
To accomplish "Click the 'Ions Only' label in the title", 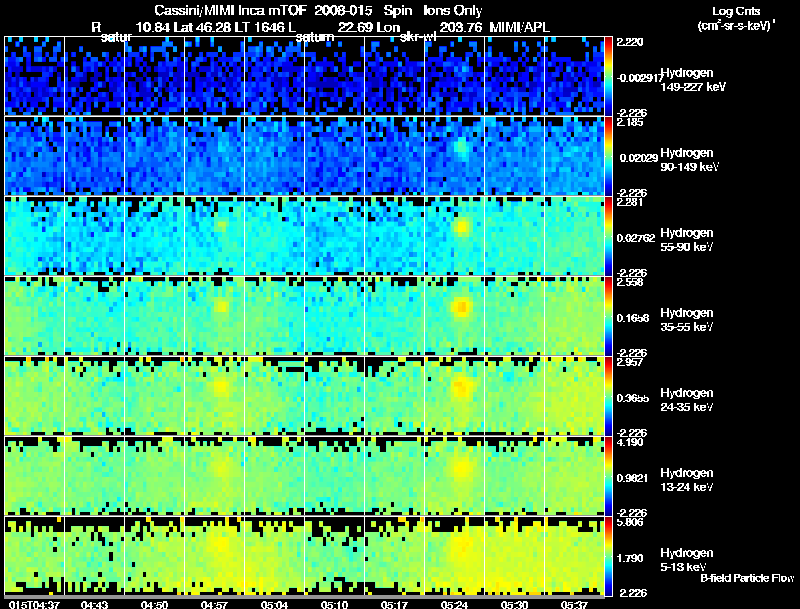I will pos(453,10).
